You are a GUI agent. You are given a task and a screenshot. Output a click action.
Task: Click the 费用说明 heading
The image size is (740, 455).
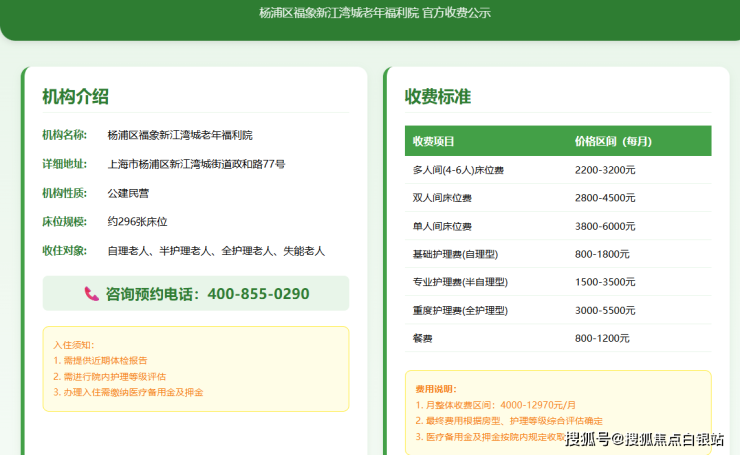tap(436, 389)
